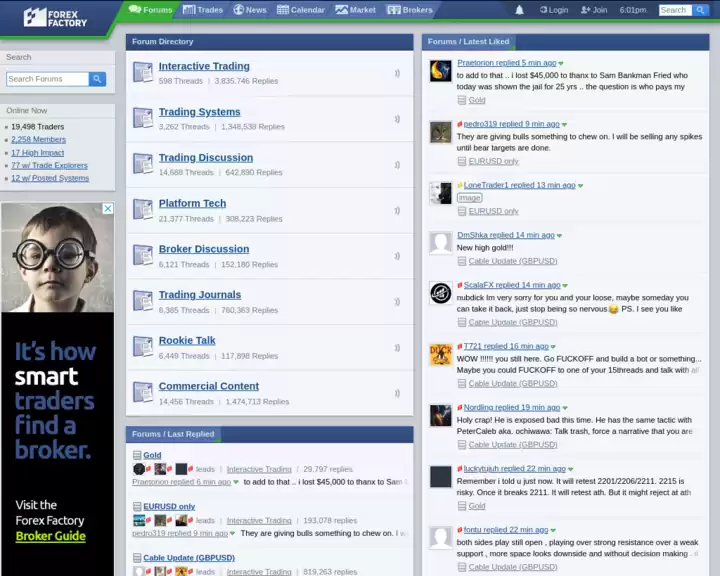Click the Interactive Trading forum icon

[143, 72]
